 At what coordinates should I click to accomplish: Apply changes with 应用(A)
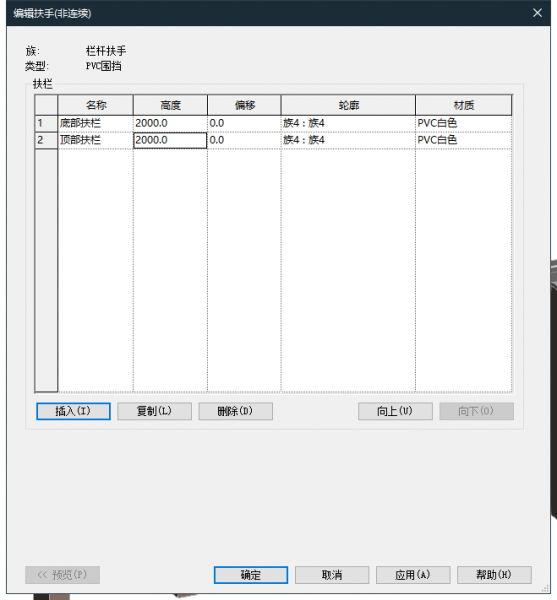413,575
